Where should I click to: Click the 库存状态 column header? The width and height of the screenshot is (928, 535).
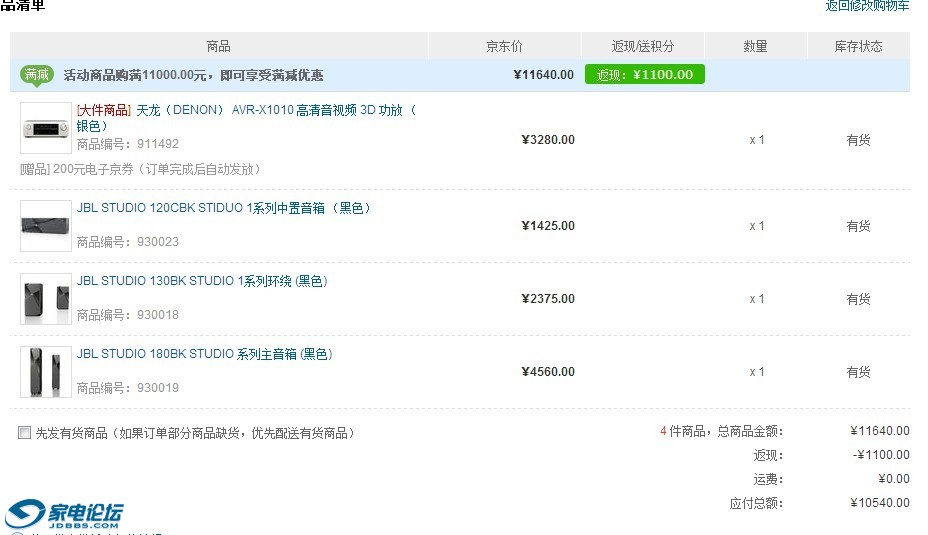(858, 46)
